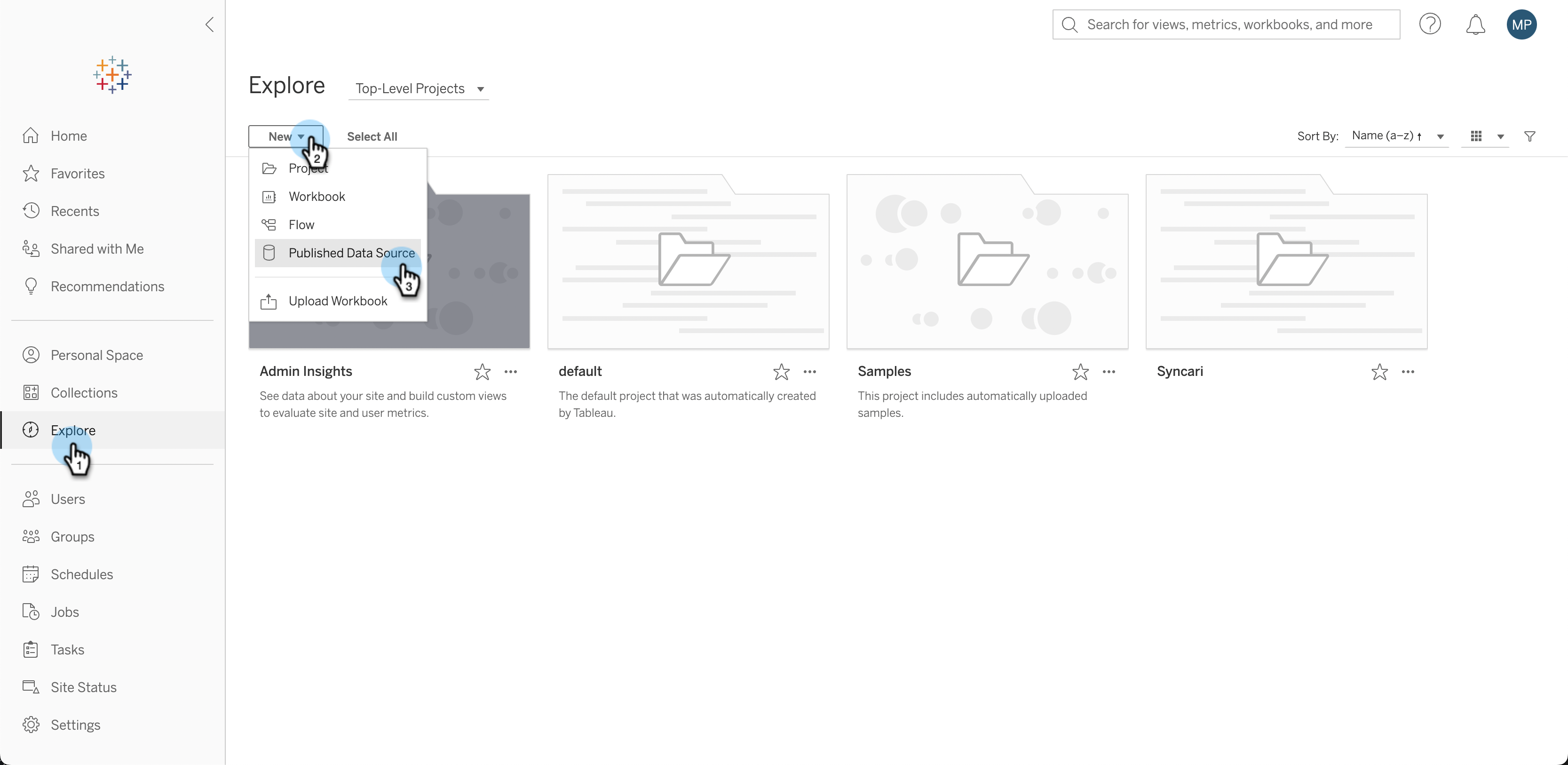The width and height of the screenshot is (1568, 765).
Task: Favorite the Admin Insights project with the star
Action: 482,372
